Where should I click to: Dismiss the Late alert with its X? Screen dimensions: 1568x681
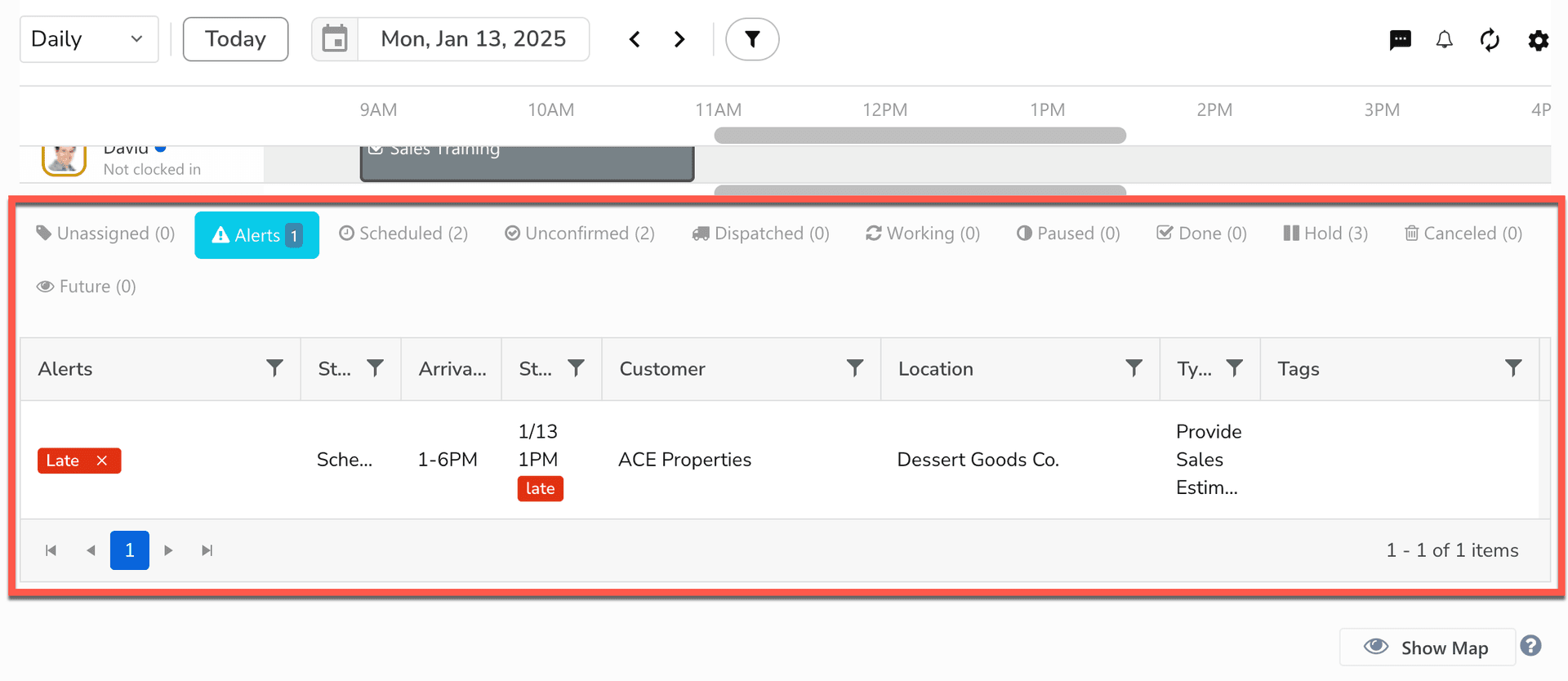(102, 461)
